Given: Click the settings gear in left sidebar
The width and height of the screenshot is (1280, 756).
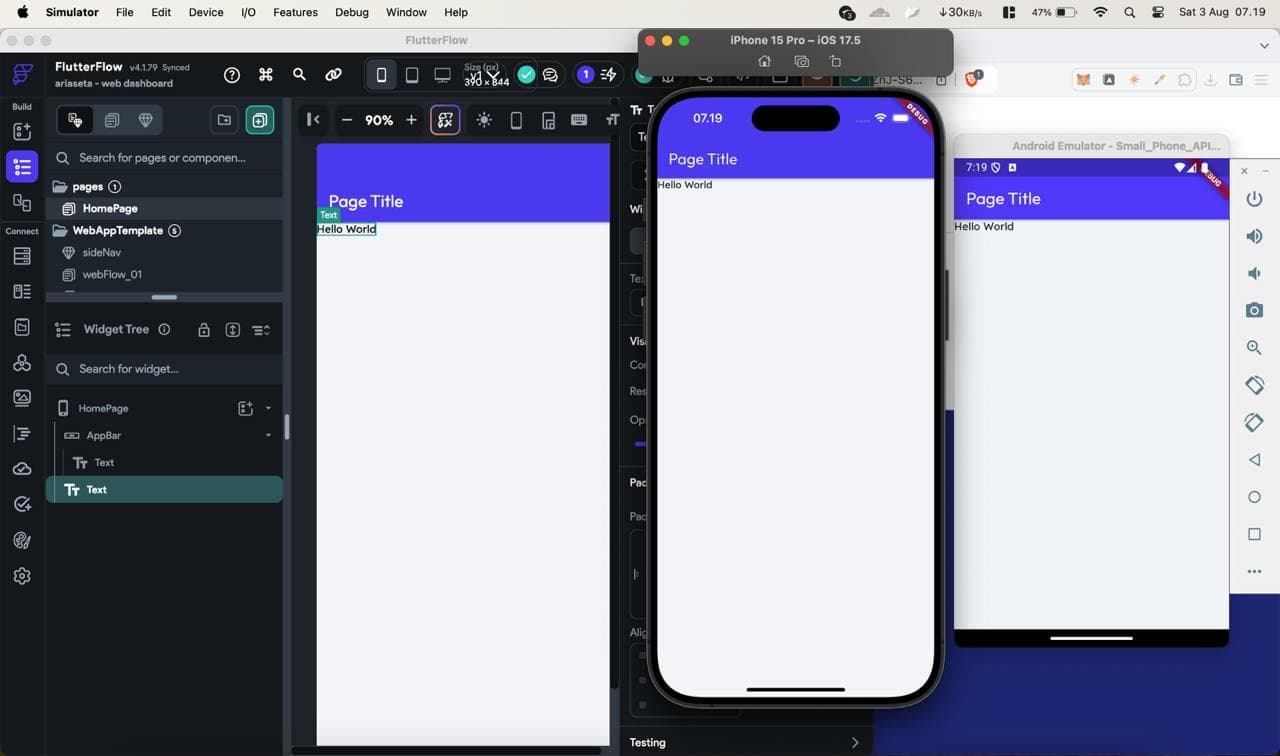Looking at the screenshot, I should 22,575.
